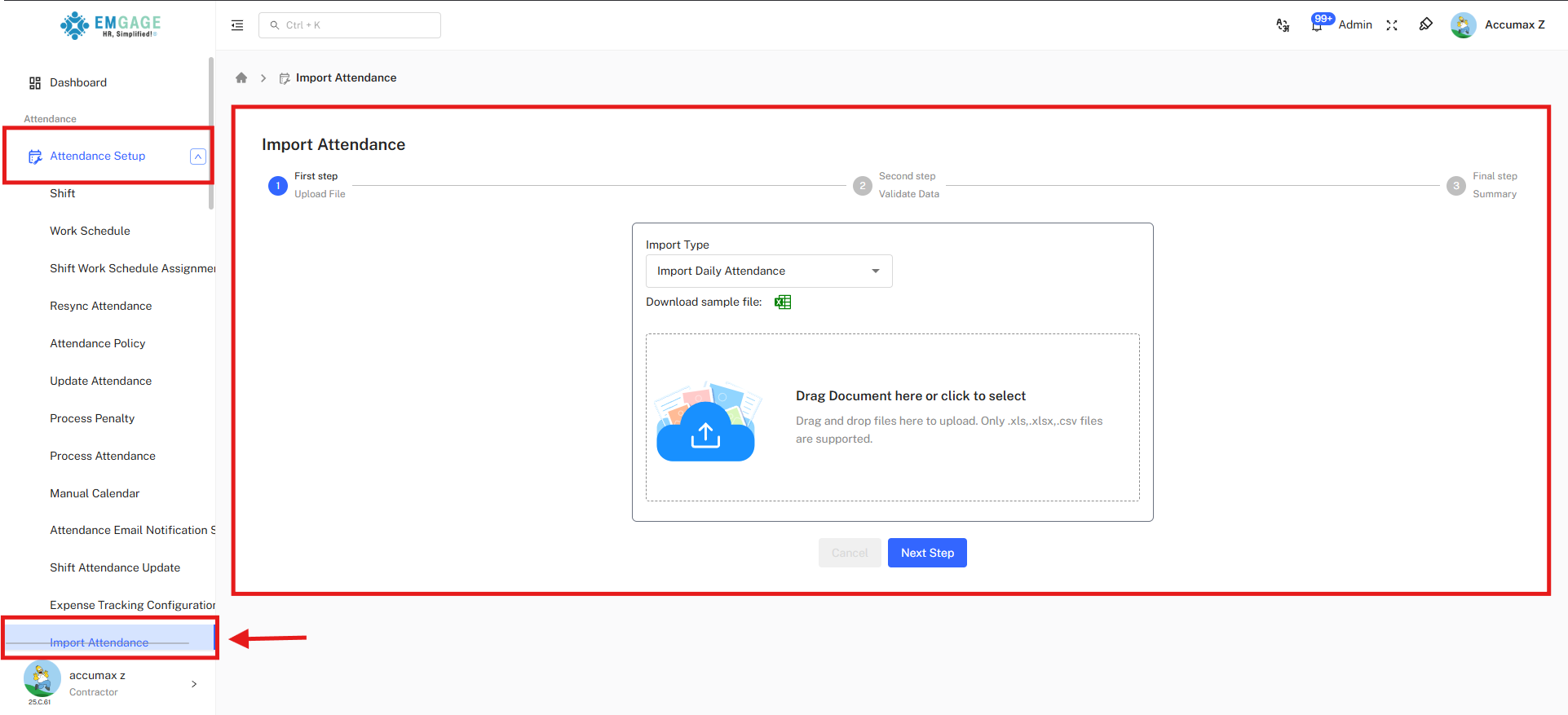
Task: Expand the accumax z profile chevron
Action: point(193,684)
